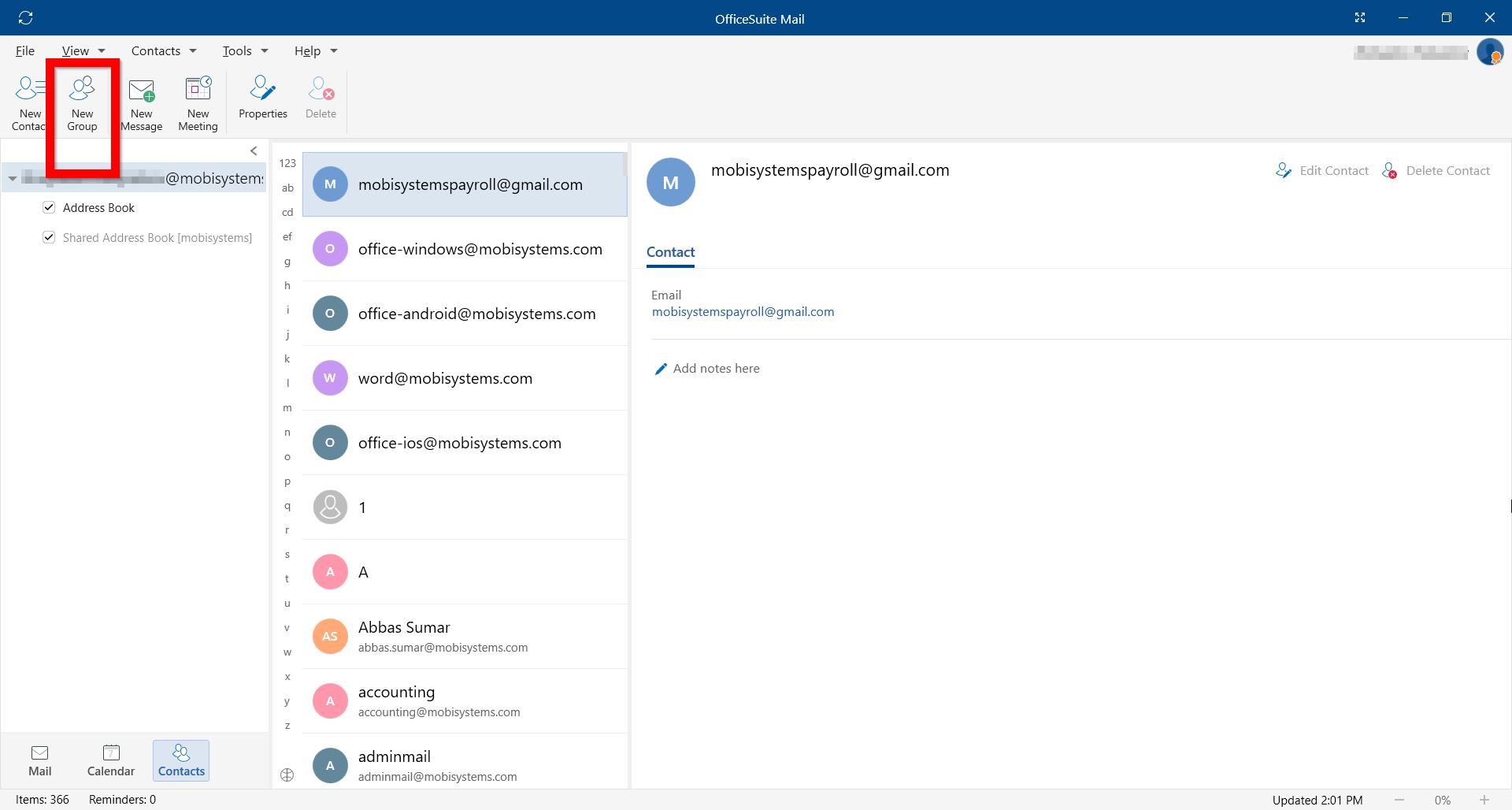Click the avatar of word@mobisystems.com
Viewport: 1512px width, 810px height.
(x=330, y=378)
